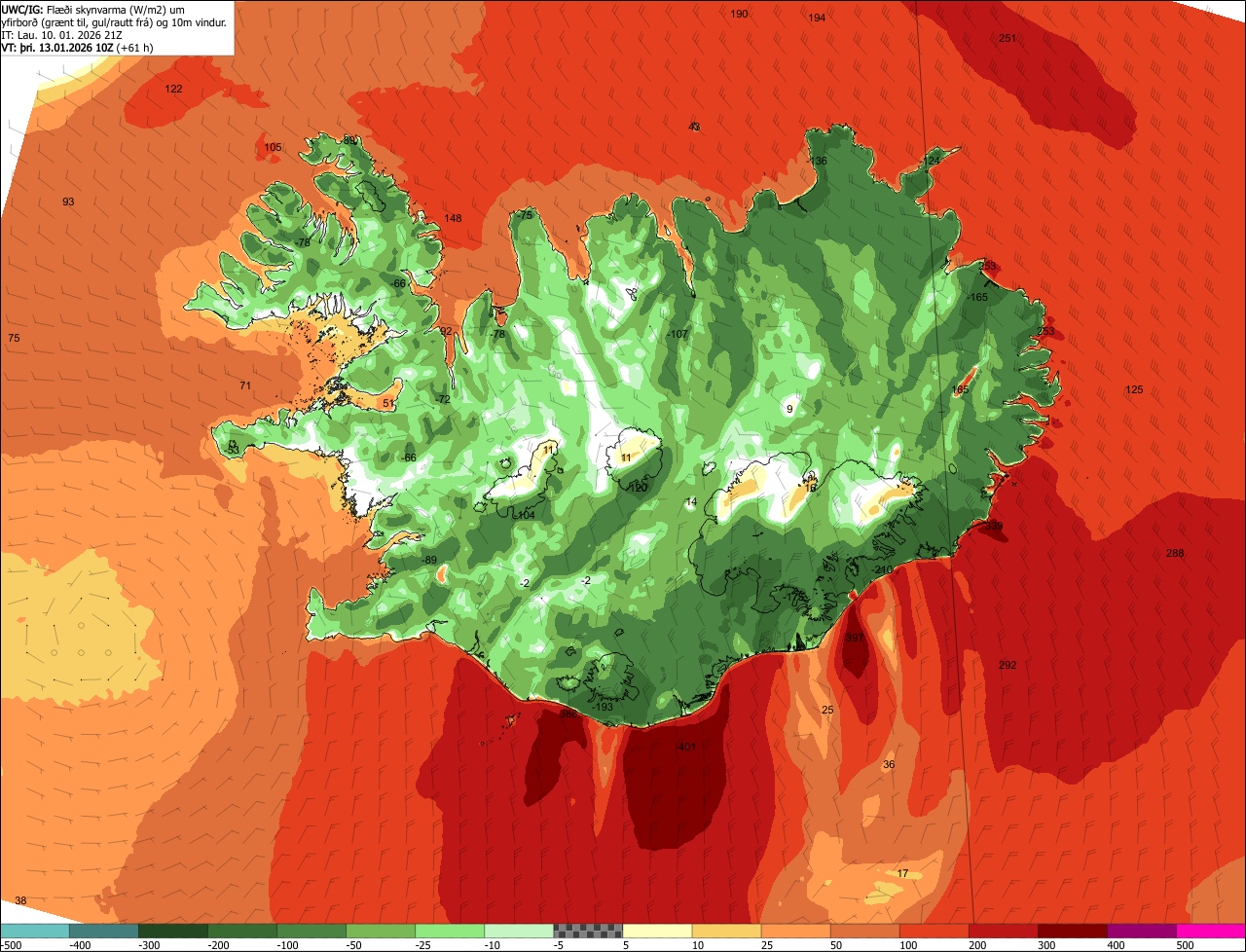Click the checkered -5 to 5 legend swatch

pos(588,931)
